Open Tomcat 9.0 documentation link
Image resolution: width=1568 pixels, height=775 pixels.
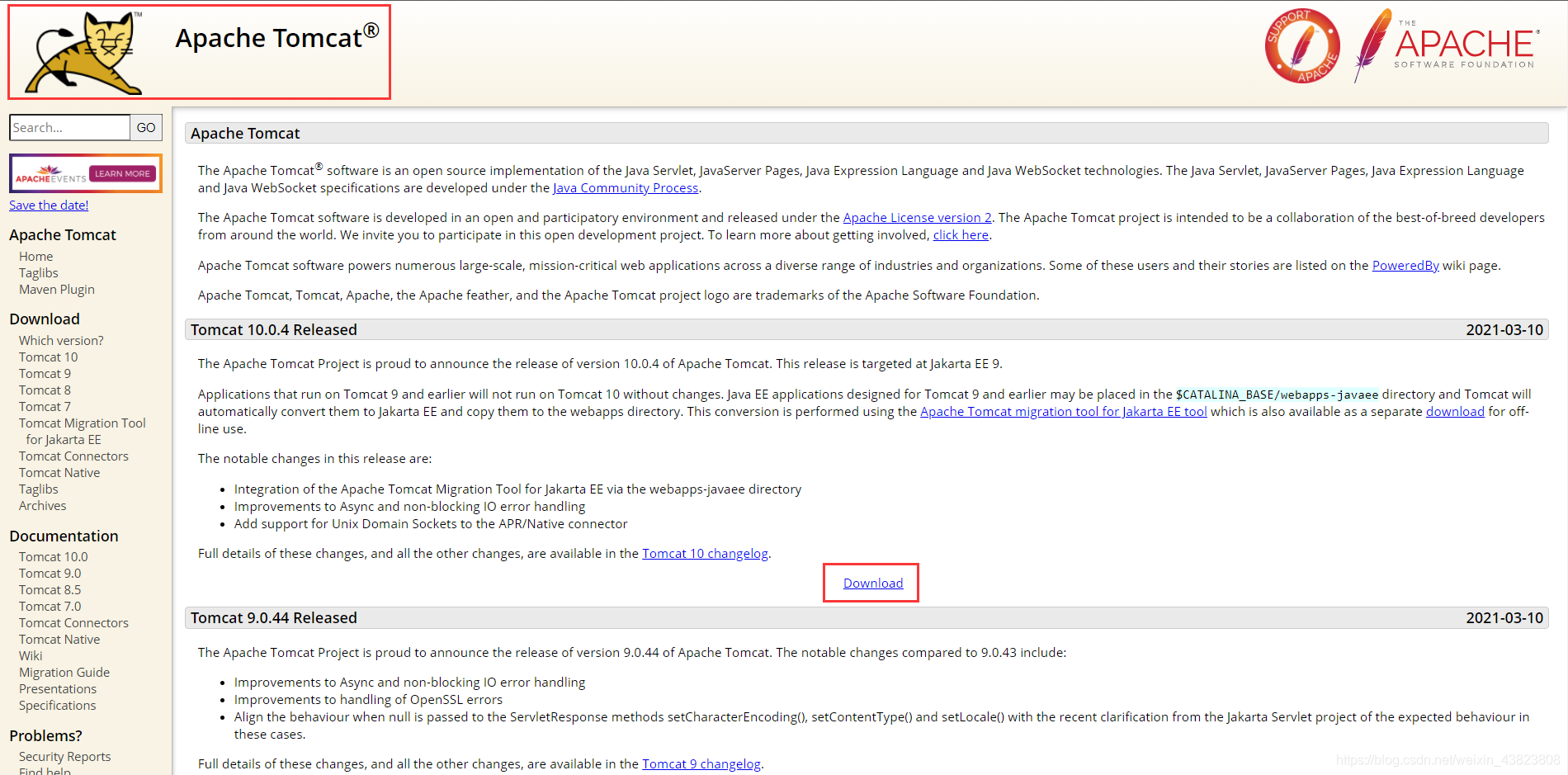[x=50, y=574]
